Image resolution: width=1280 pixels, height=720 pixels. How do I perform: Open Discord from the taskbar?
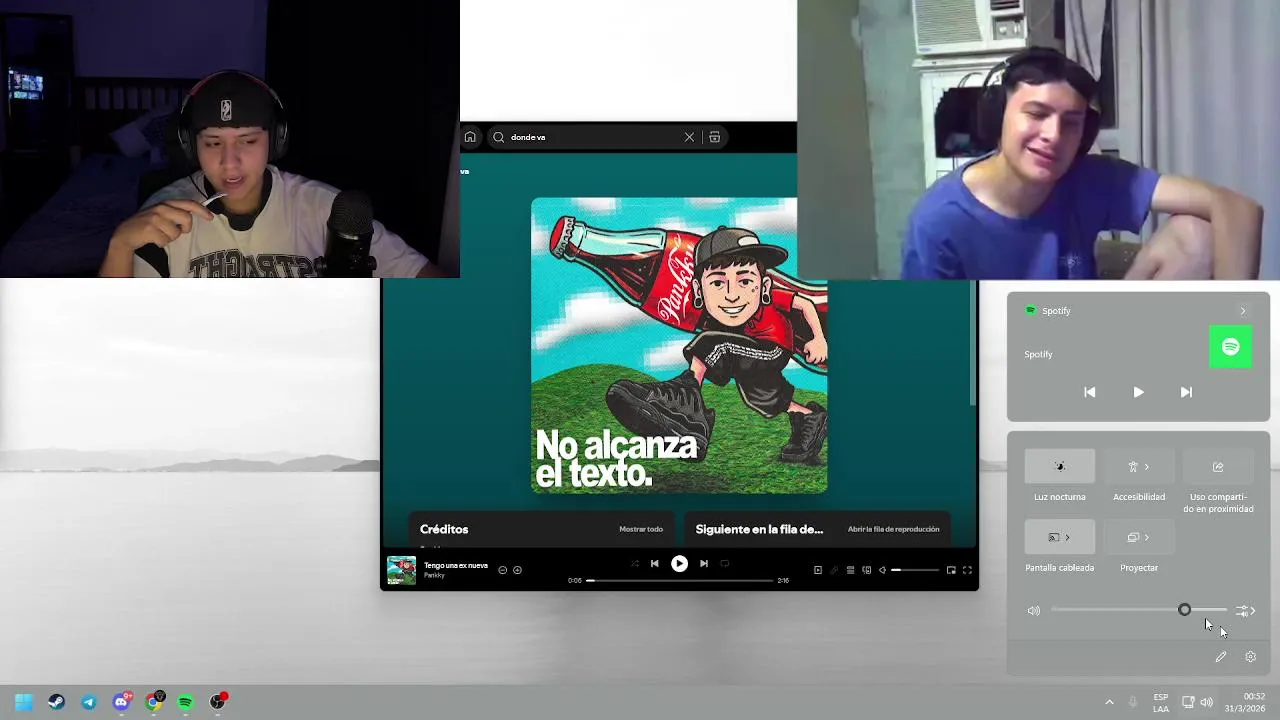pos(121,702)
